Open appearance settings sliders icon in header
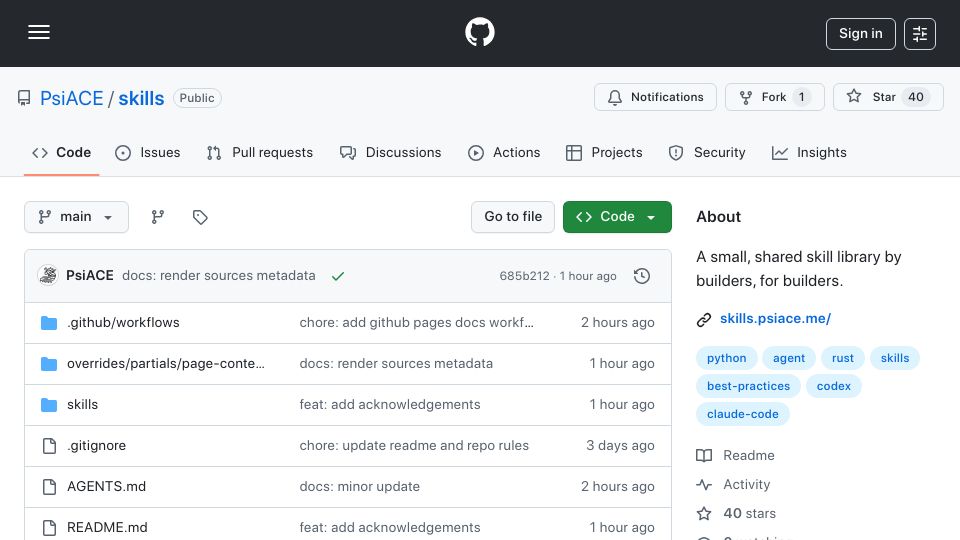 (920, 34)
